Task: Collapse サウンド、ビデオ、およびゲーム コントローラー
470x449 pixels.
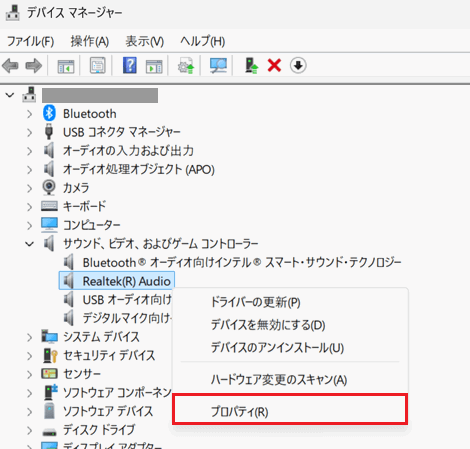Action: coord(30,244)
